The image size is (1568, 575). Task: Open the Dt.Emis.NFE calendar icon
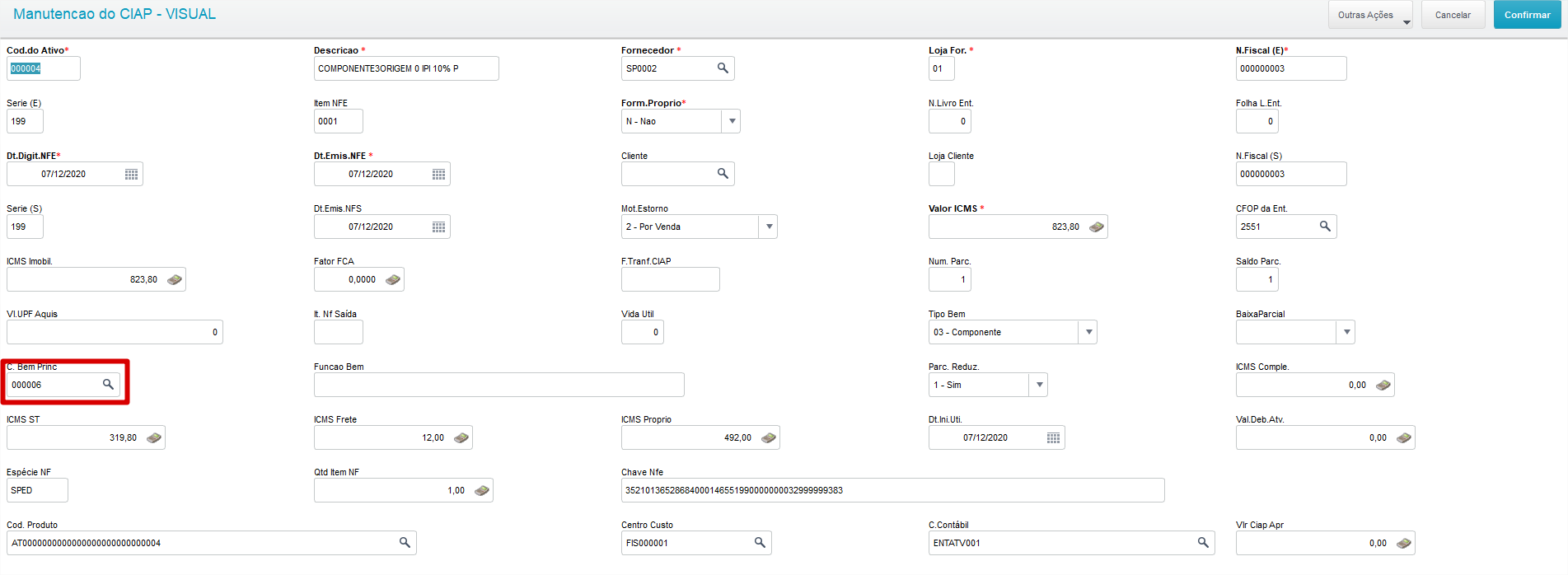coord(438,174)
